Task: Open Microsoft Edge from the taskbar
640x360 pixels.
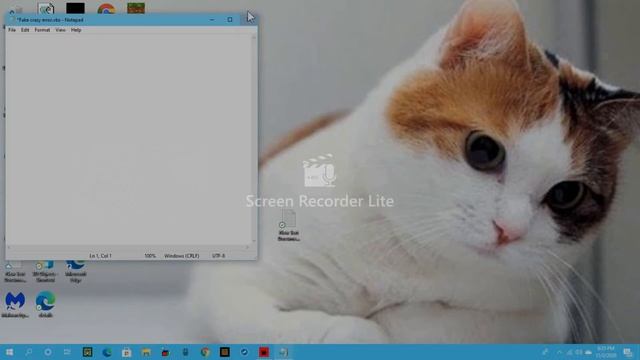Action: coord(107,352)
